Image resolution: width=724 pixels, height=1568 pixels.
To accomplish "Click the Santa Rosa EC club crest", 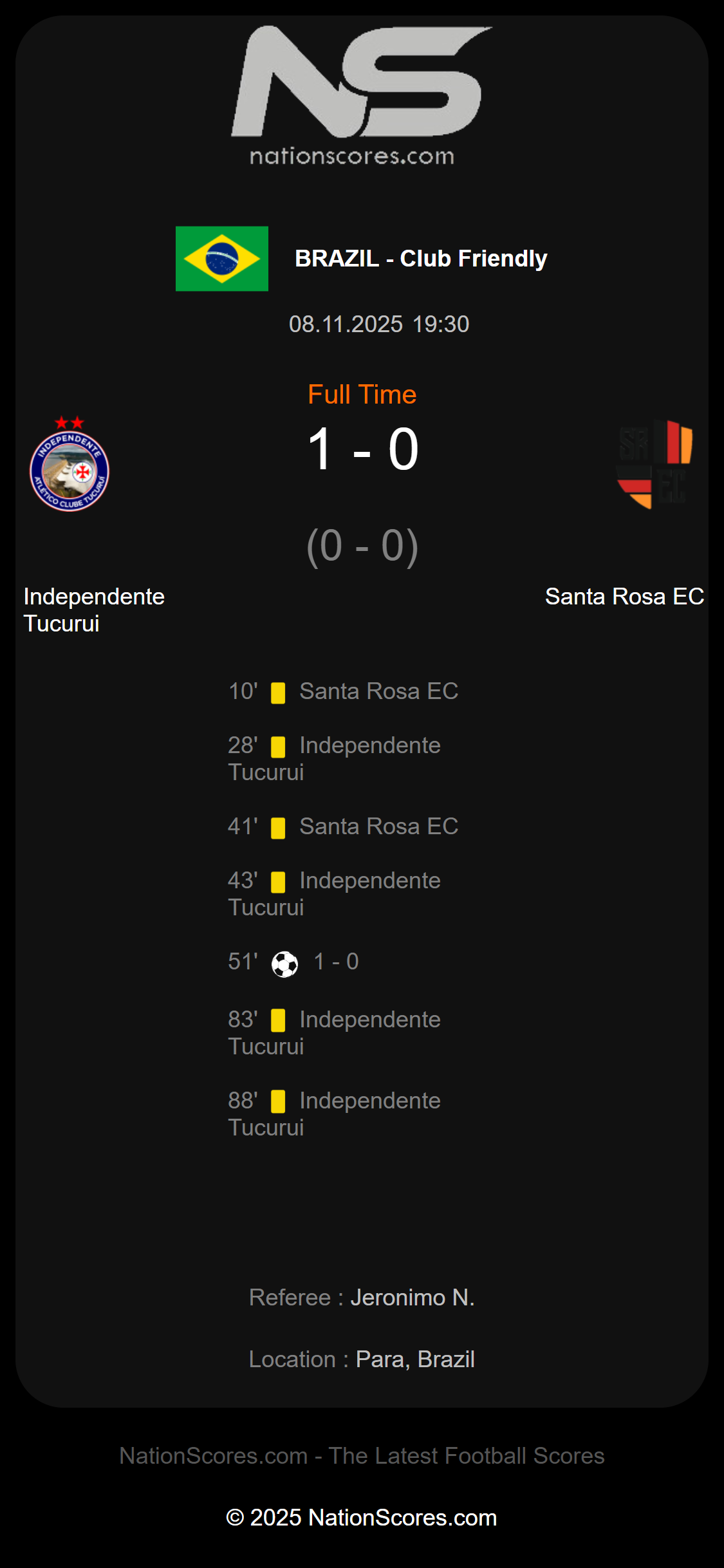I will pyautogui.click(x=654, y=463).
